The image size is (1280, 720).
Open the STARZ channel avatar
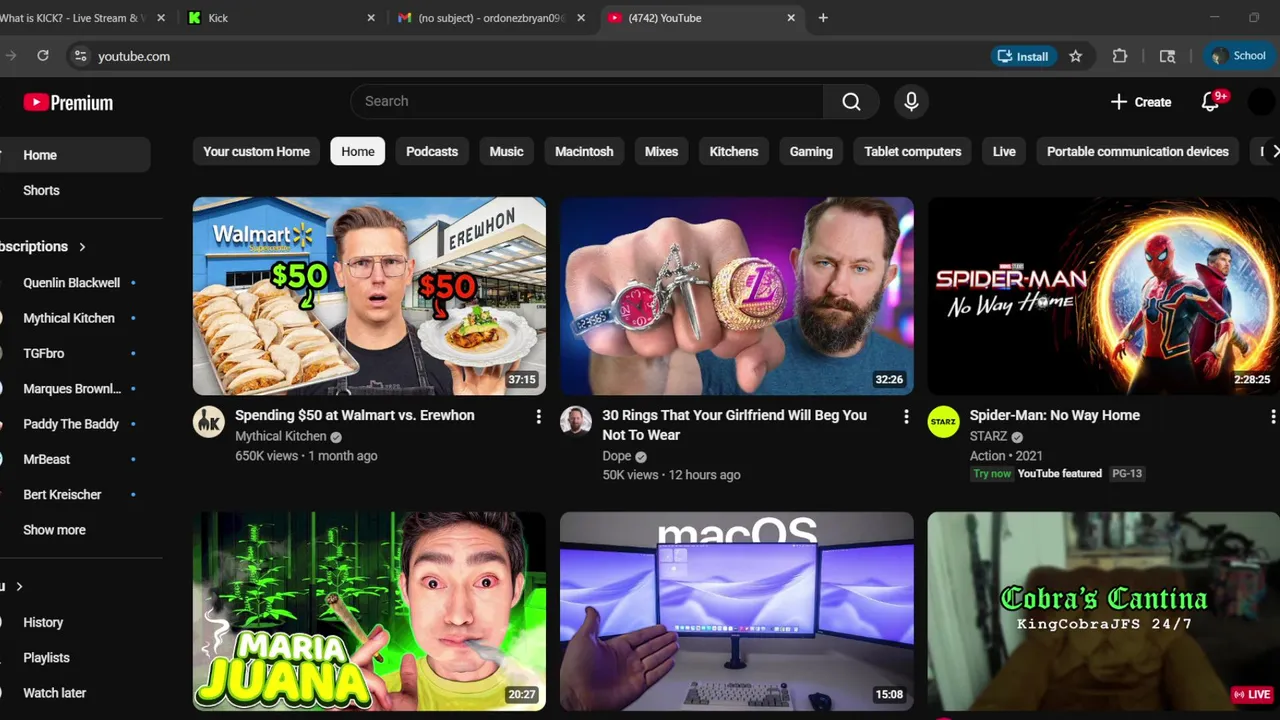click(944, 422)
